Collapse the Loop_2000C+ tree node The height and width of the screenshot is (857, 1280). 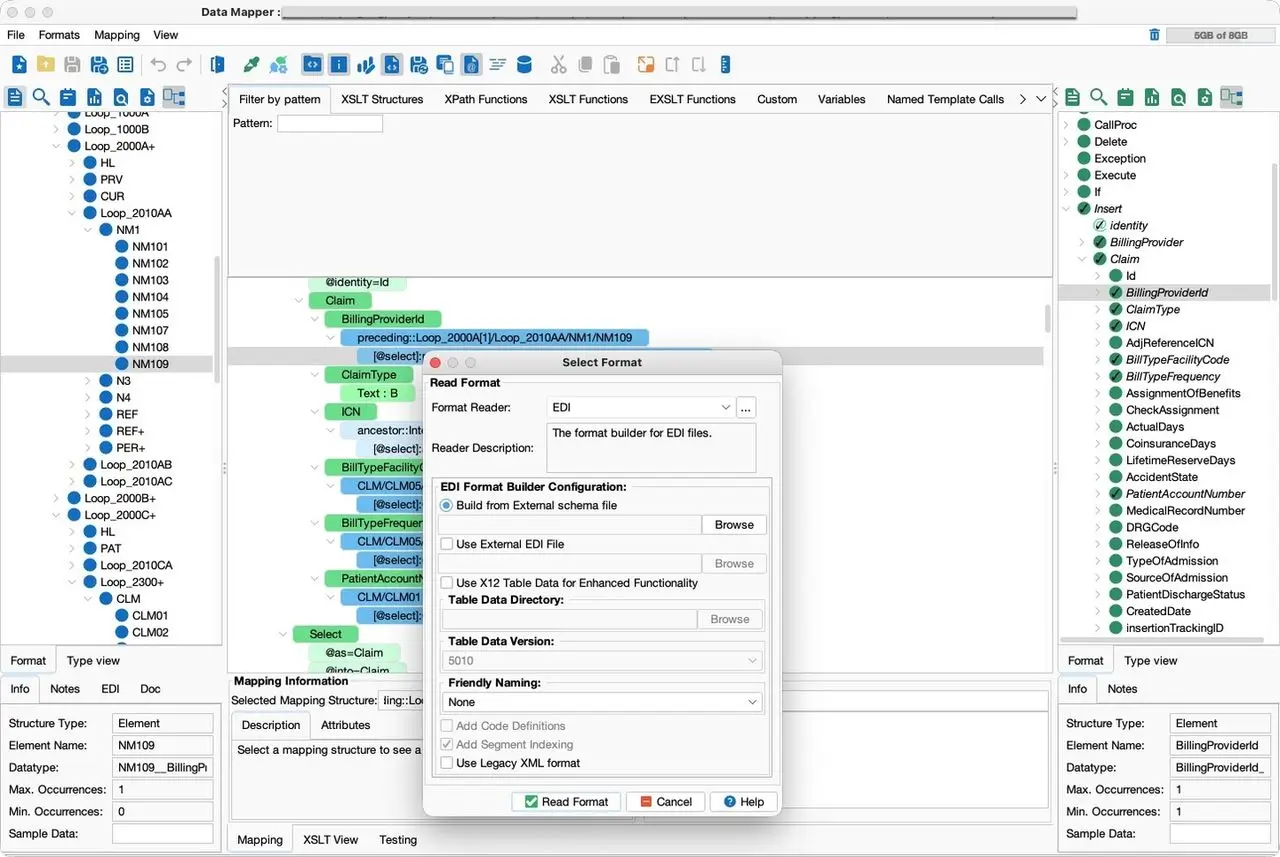pyautogui.click(x=56, y=515)
